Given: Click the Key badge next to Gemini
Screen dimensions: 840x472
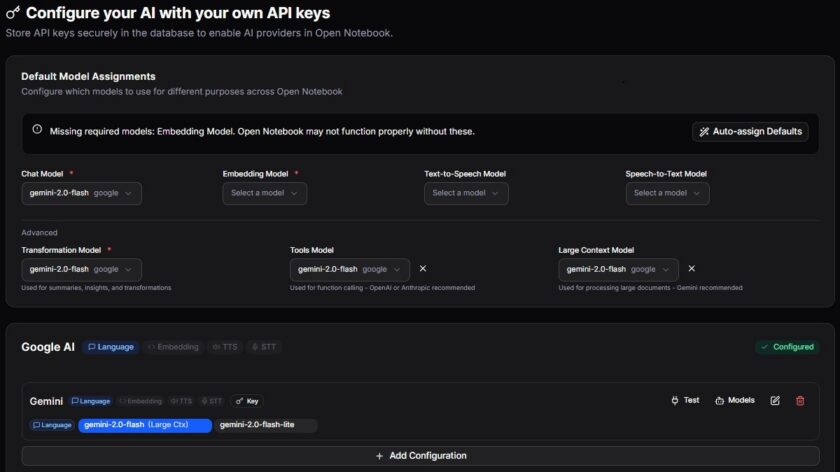Looking at the screenshot, I should coord(247,401).
